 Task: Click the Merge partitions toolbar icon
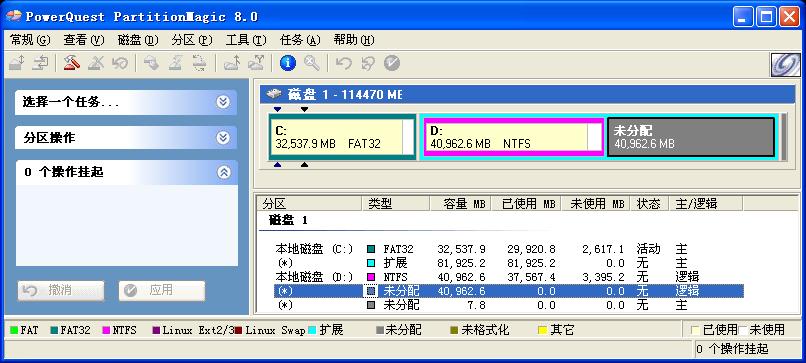(232, 63)
